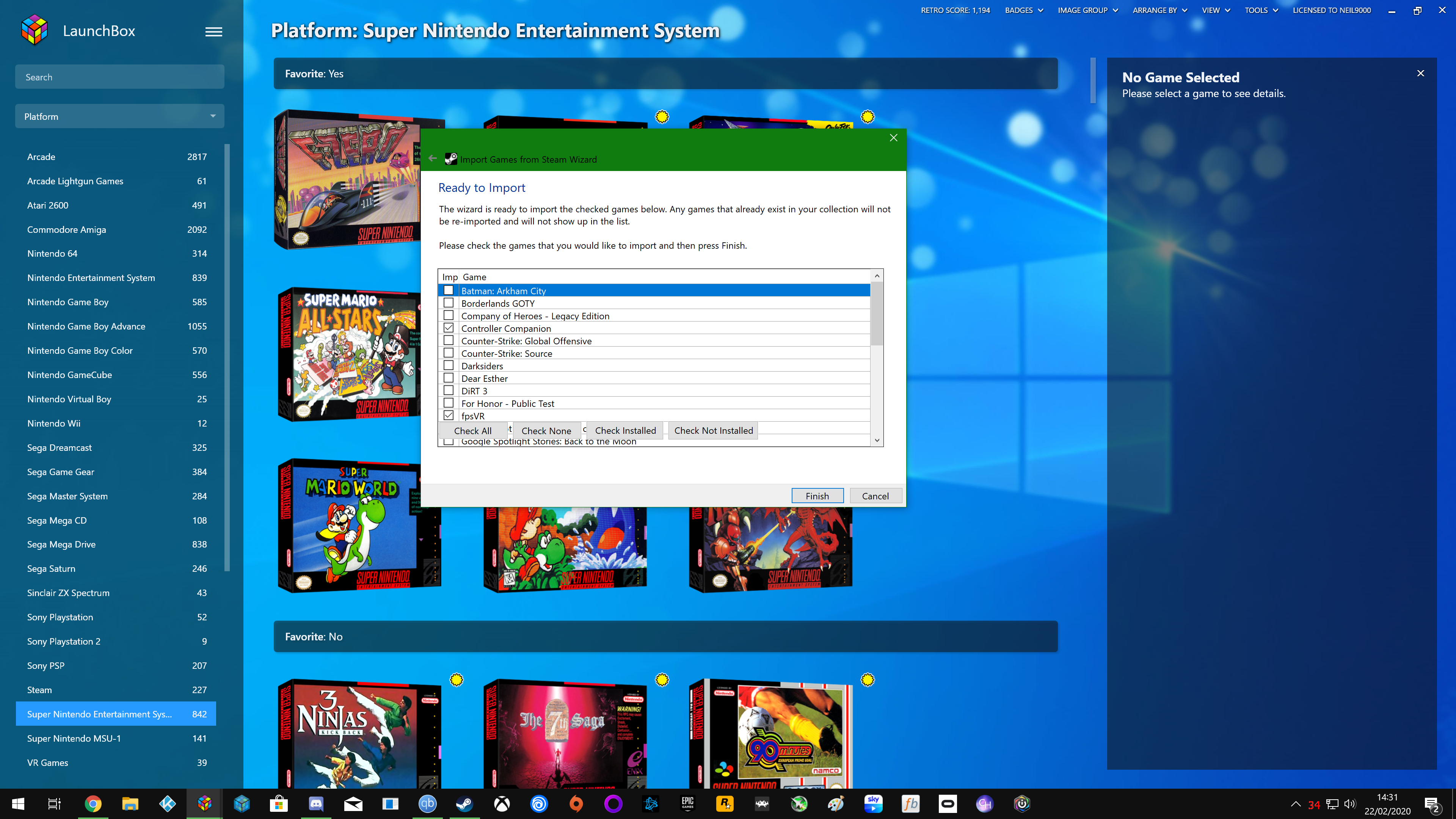Expand the View menu
The height and width of the screenshot is (819, 1456).
1216,10
